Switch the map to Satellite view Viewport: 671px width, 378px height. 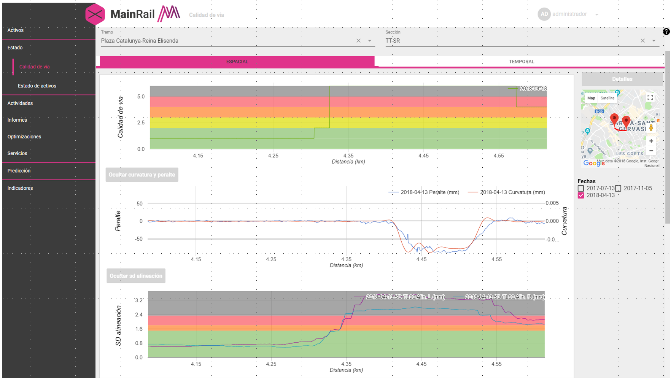(607, 98)
